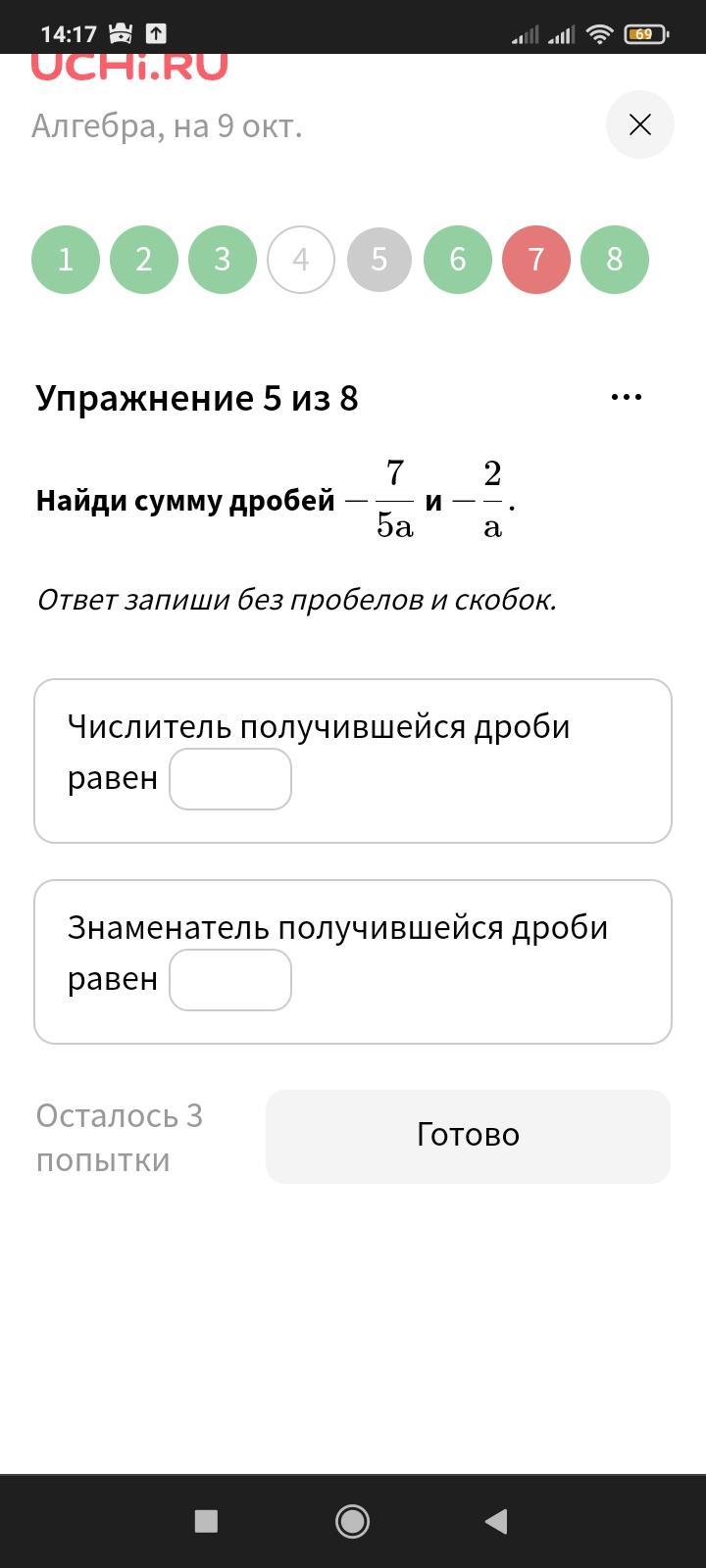The width and height of the screenshot is (706, 1568).
Task: Tap Android recent apps square button
Action: 206,1521
